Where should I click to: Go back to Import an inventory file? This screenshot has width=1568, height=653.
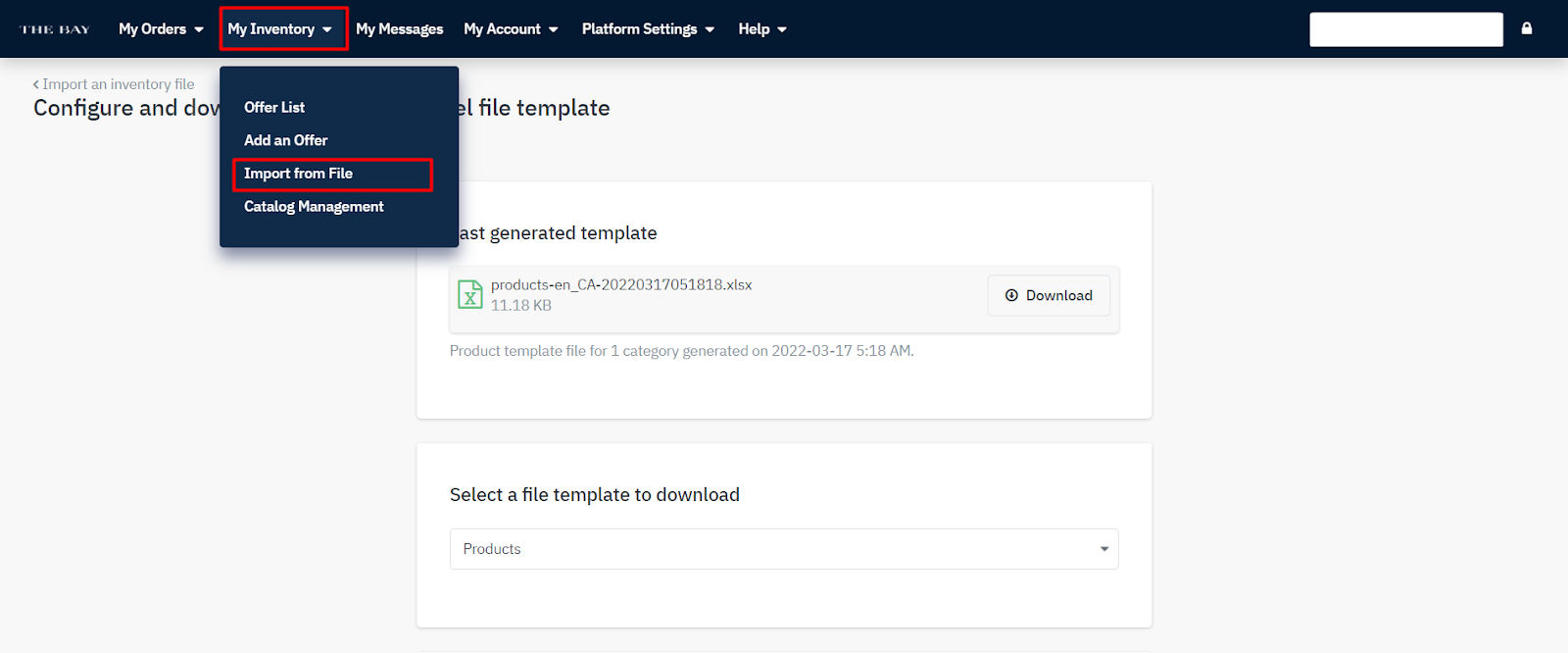(119, 84)
